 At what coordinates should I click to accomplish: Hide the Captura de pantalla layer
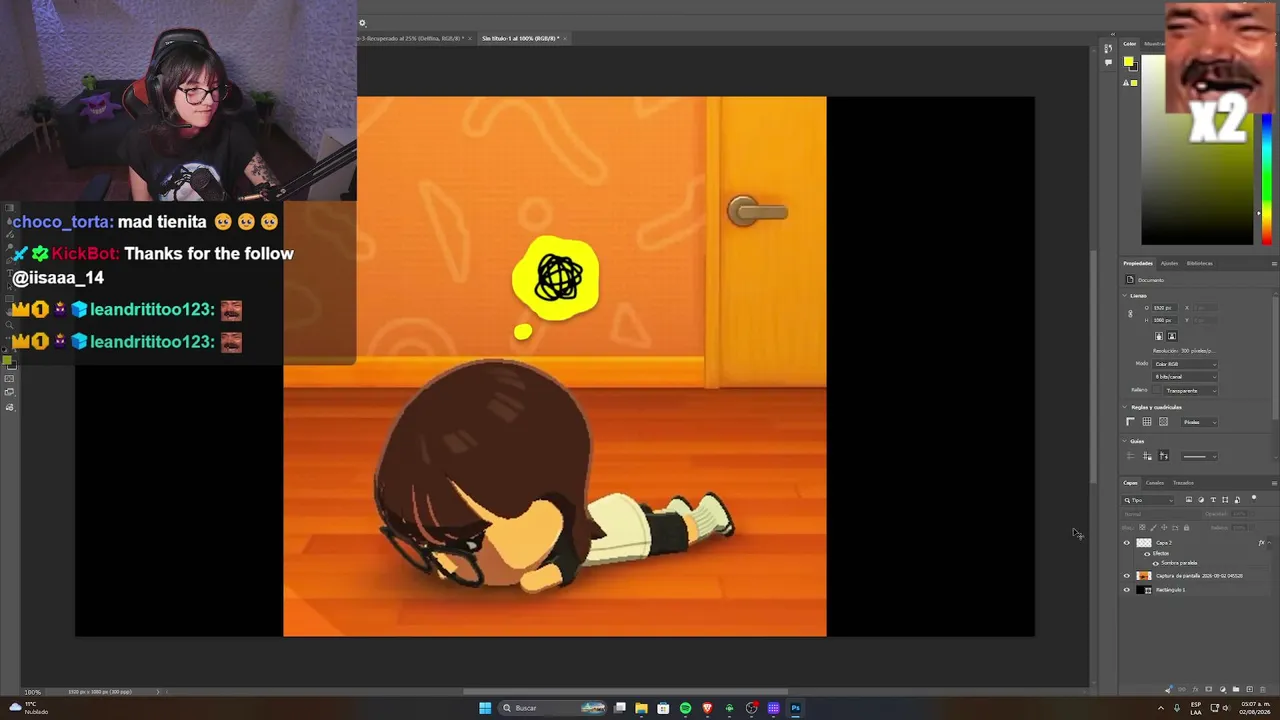pos(1127,576)
